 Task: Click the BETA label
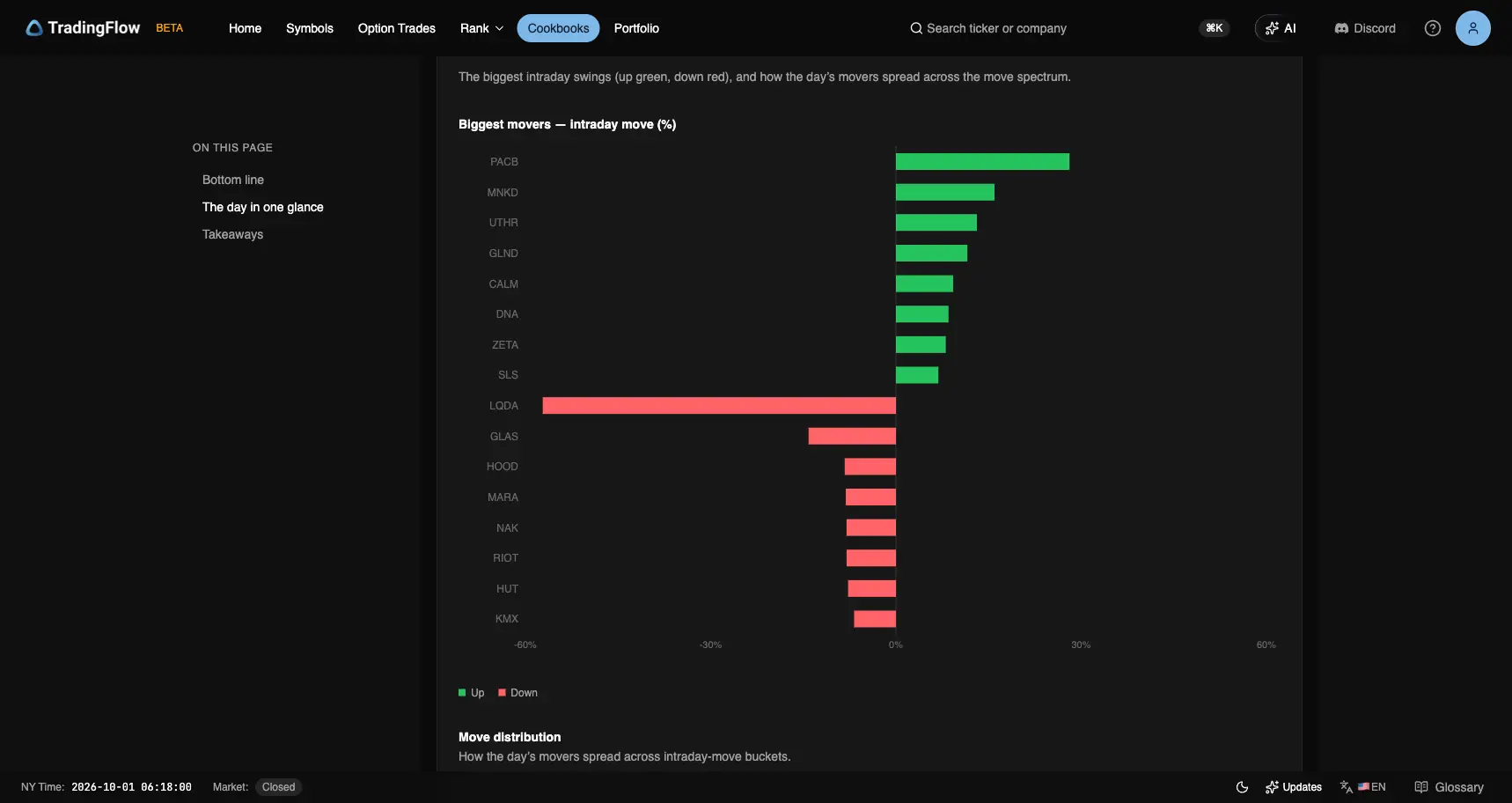coord(170,28)
